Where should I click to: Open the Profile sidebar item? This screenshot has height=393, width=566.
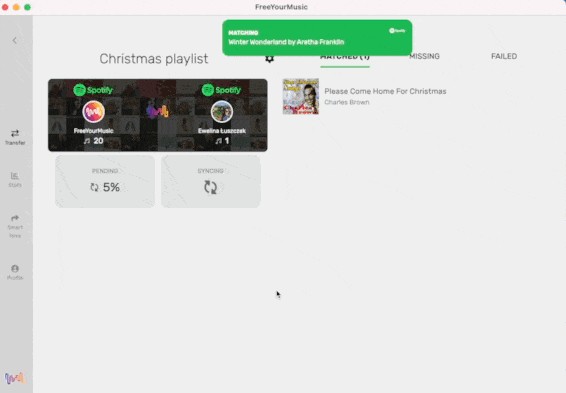[15, 272]
